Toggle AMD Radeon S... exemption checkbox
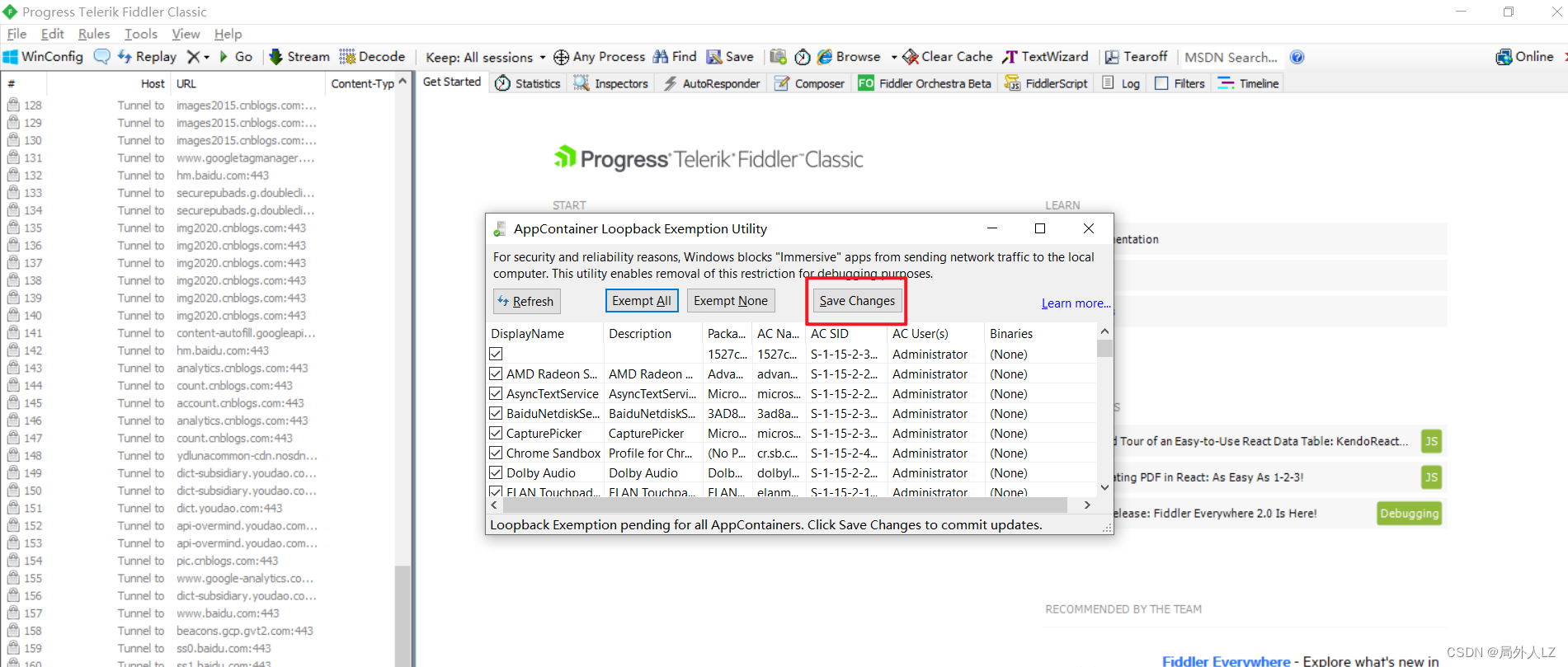This screenshot has height=667, width=1568. pos(496,373)
